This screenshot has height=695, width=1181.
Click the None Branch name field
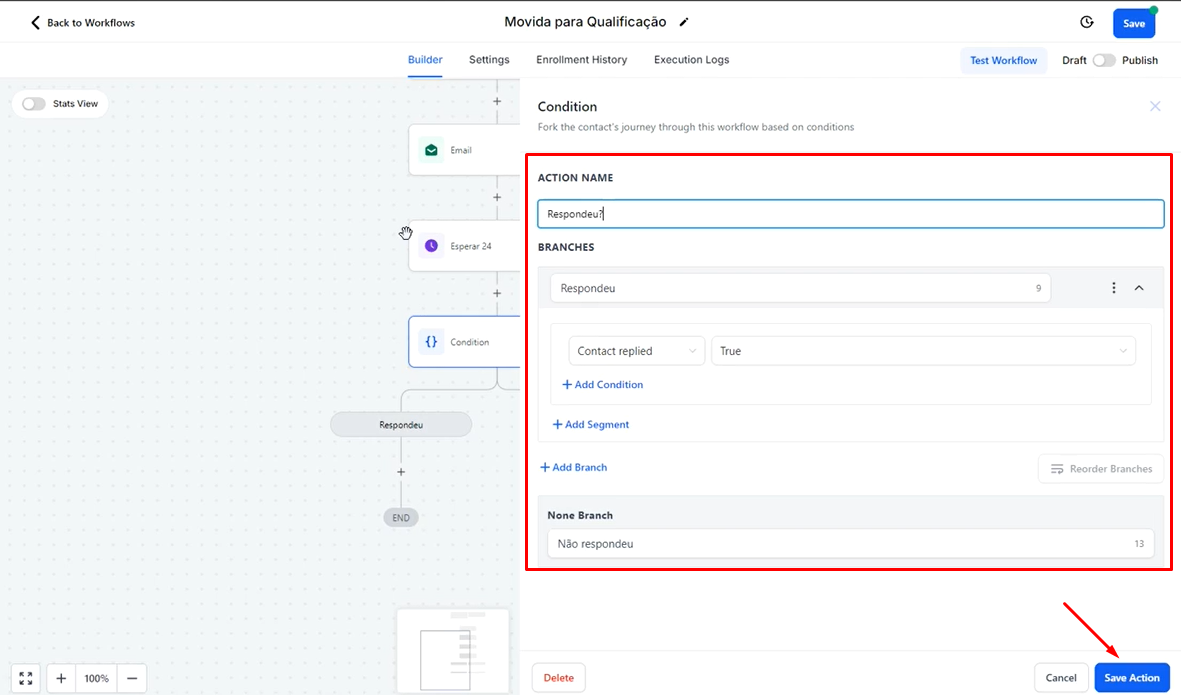pos(838,544)
